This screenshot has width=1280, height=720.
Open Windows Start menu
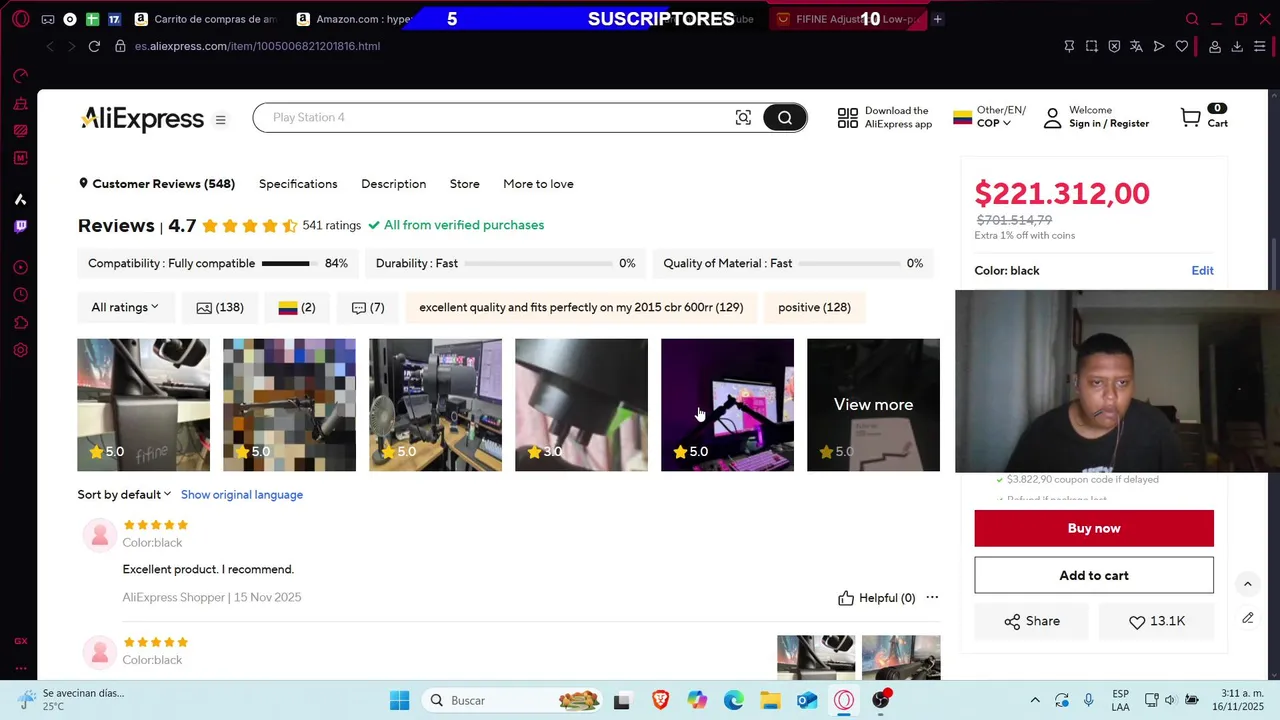tap(399, 700)
